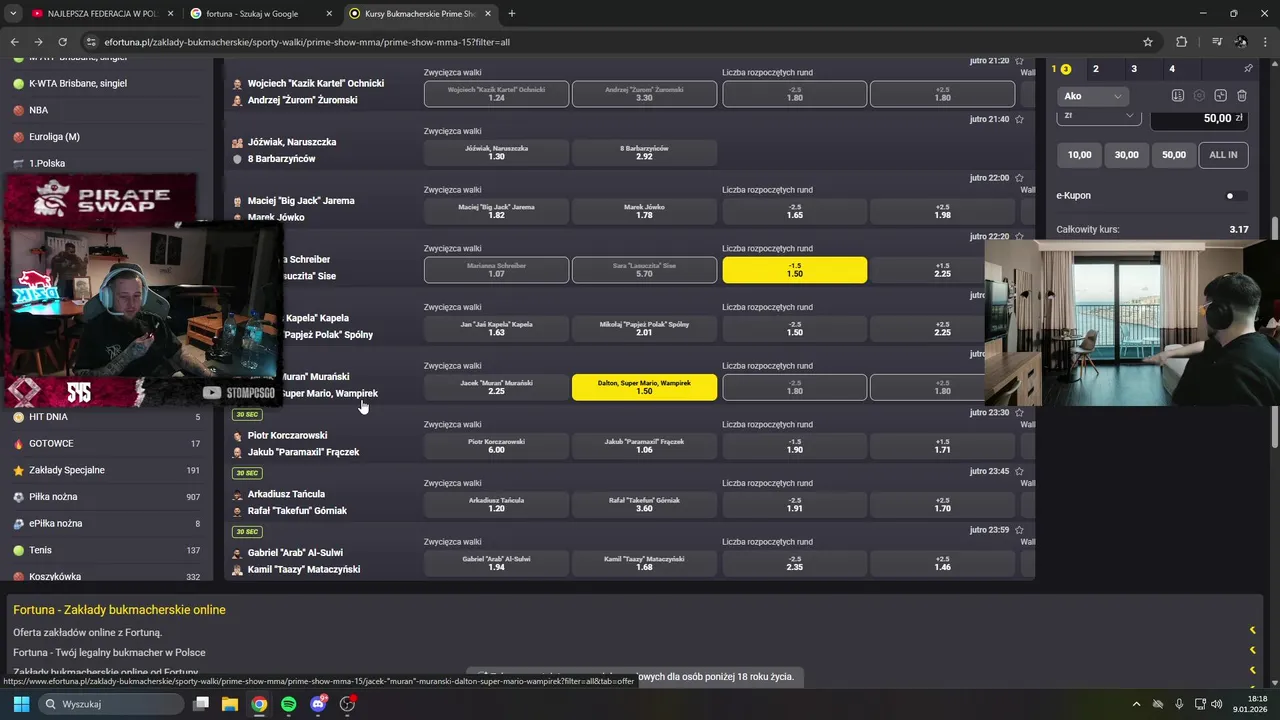
Task: Open Spotify from the taskbar
Action: [x=288, y=704]
